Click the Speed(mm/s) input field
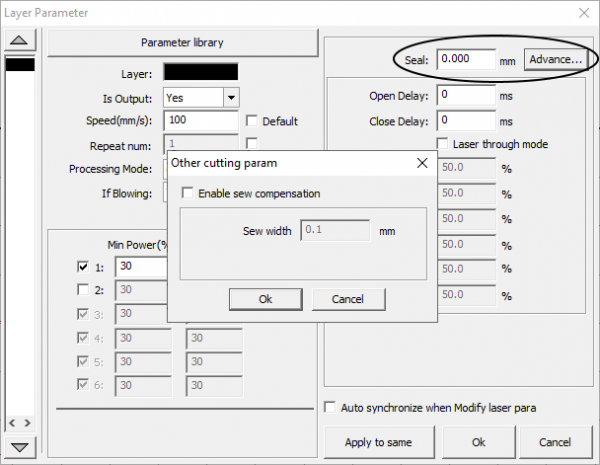The height and width of the screenshot is (465, 600). (200, 121)
